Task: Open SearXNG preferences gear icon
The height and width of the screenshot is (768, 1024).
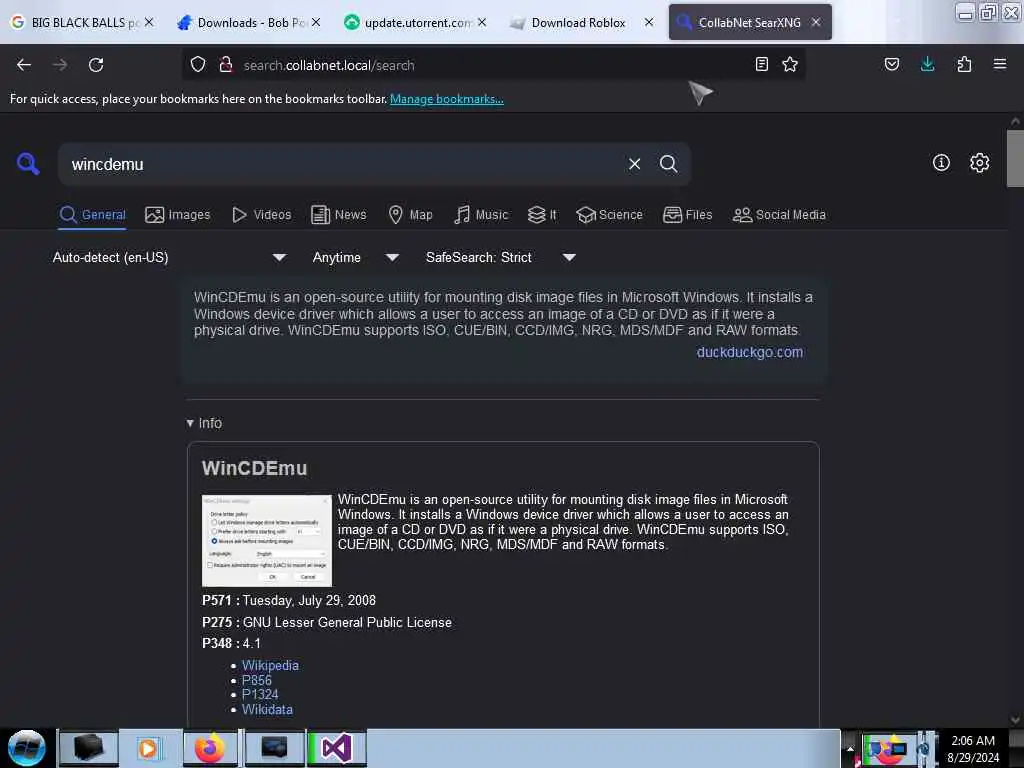Action: (980, 163)
